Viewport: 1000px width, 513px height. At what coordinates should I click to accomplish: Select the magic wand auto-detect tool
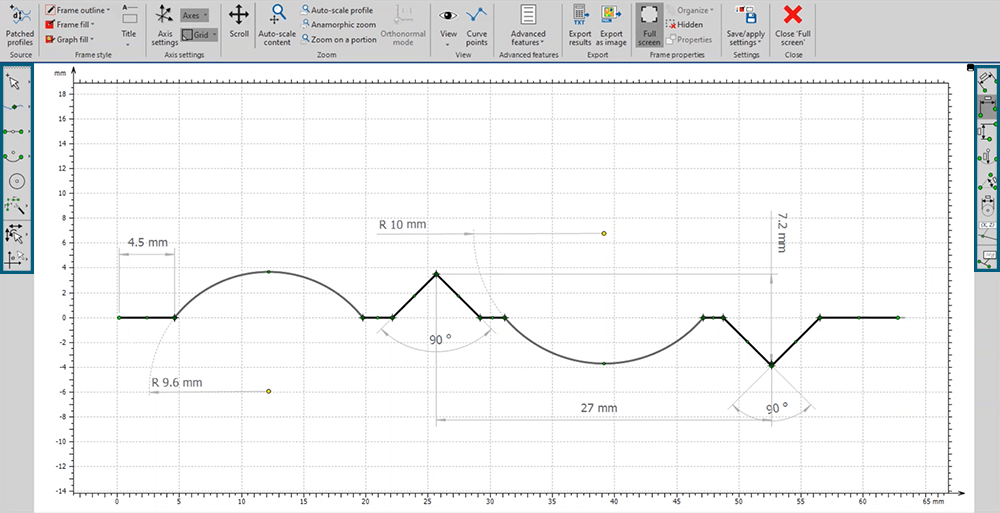click(x=16, y=206)
